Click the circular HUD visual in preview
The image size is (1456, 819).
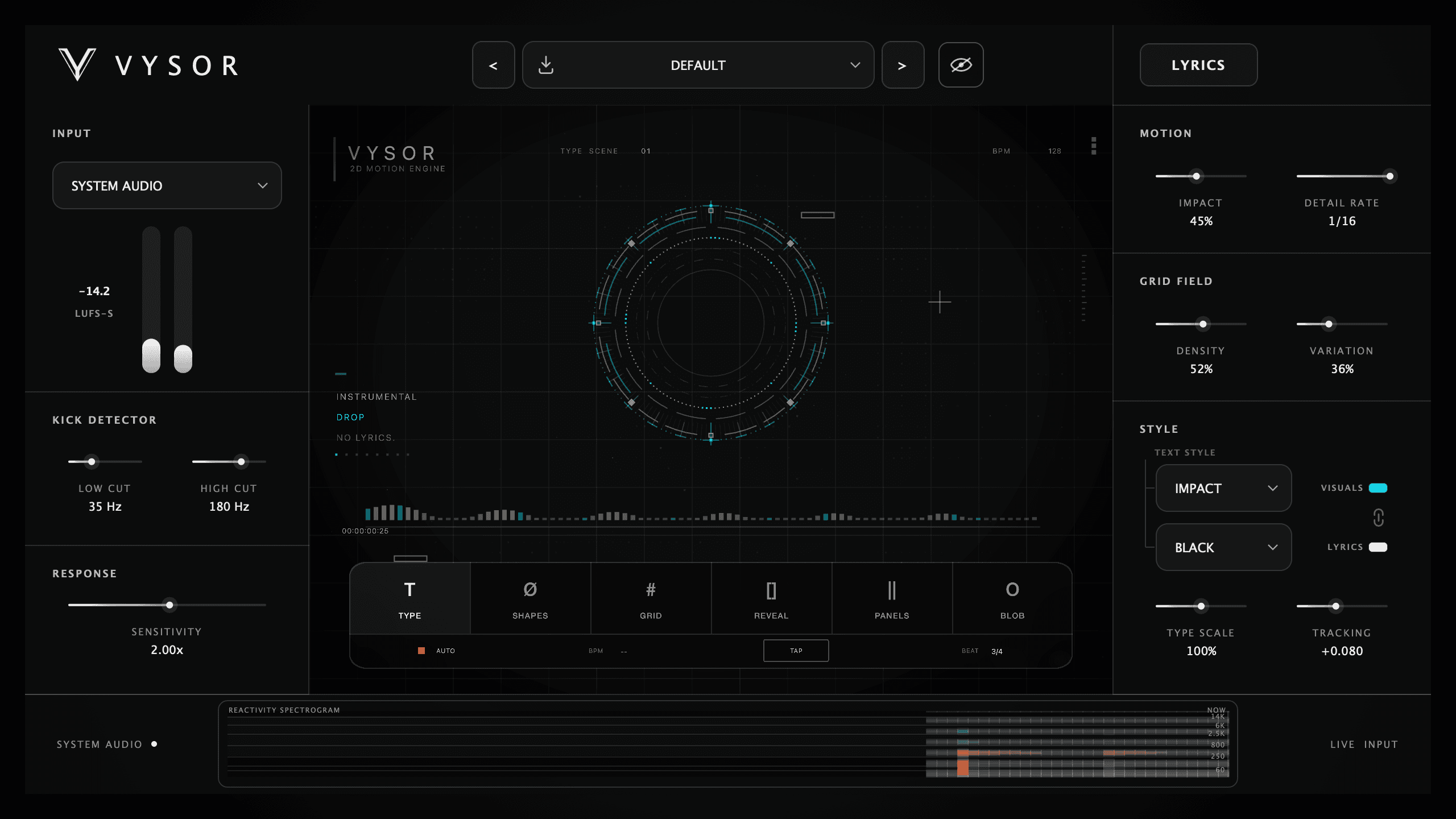710,322
